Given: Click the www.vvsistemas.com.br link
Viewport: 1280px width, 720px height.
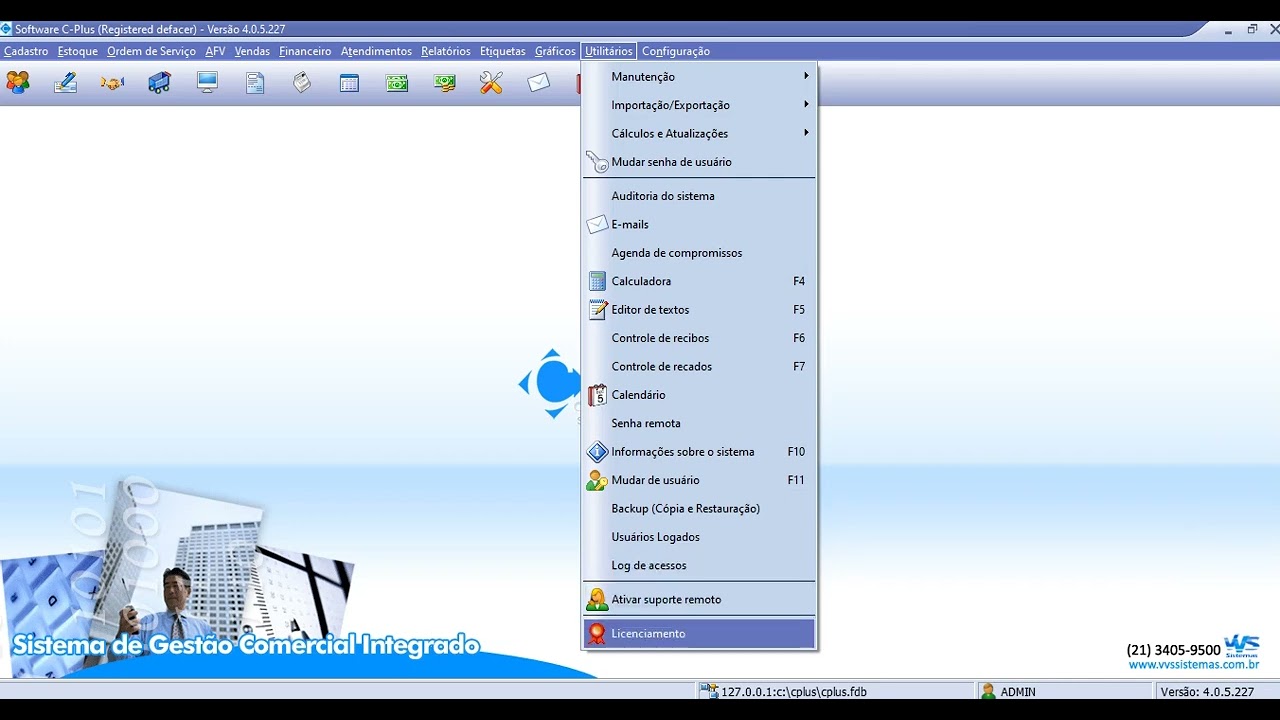Looking at the screenshot, I should 1193,665.
